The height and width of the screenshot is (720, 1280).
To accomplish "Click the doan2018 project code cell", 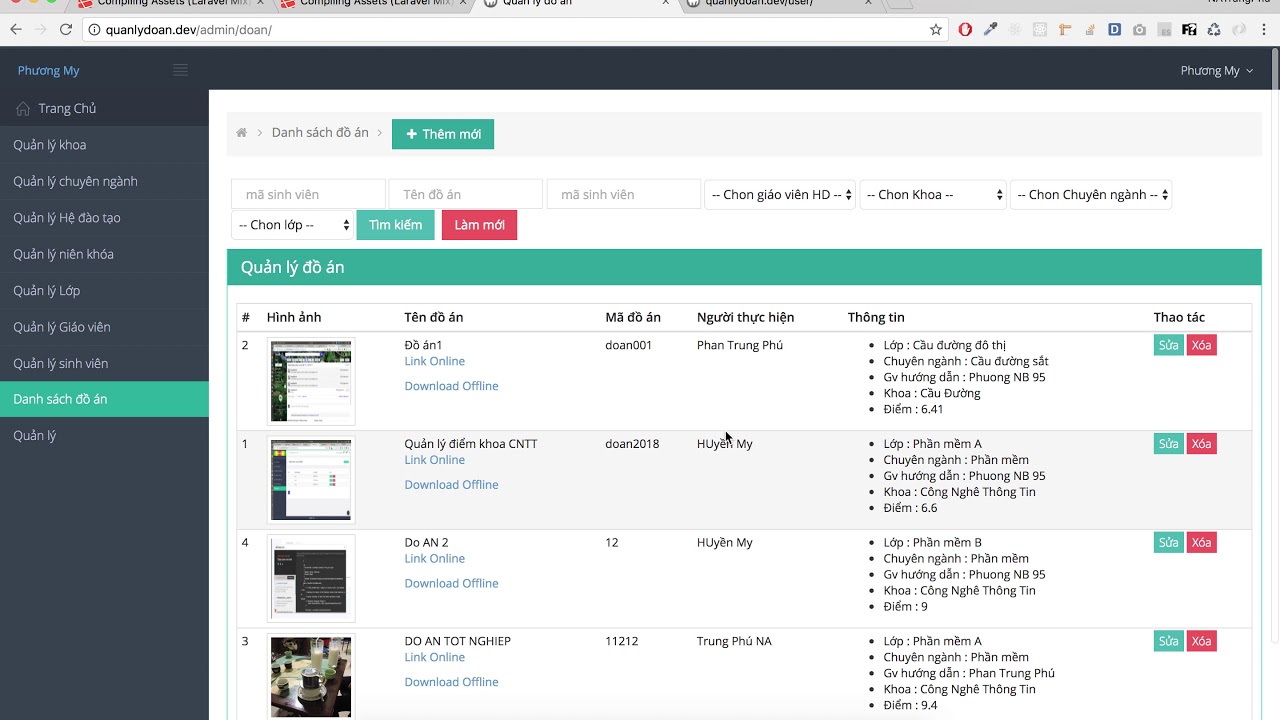I will pos(632,444).
